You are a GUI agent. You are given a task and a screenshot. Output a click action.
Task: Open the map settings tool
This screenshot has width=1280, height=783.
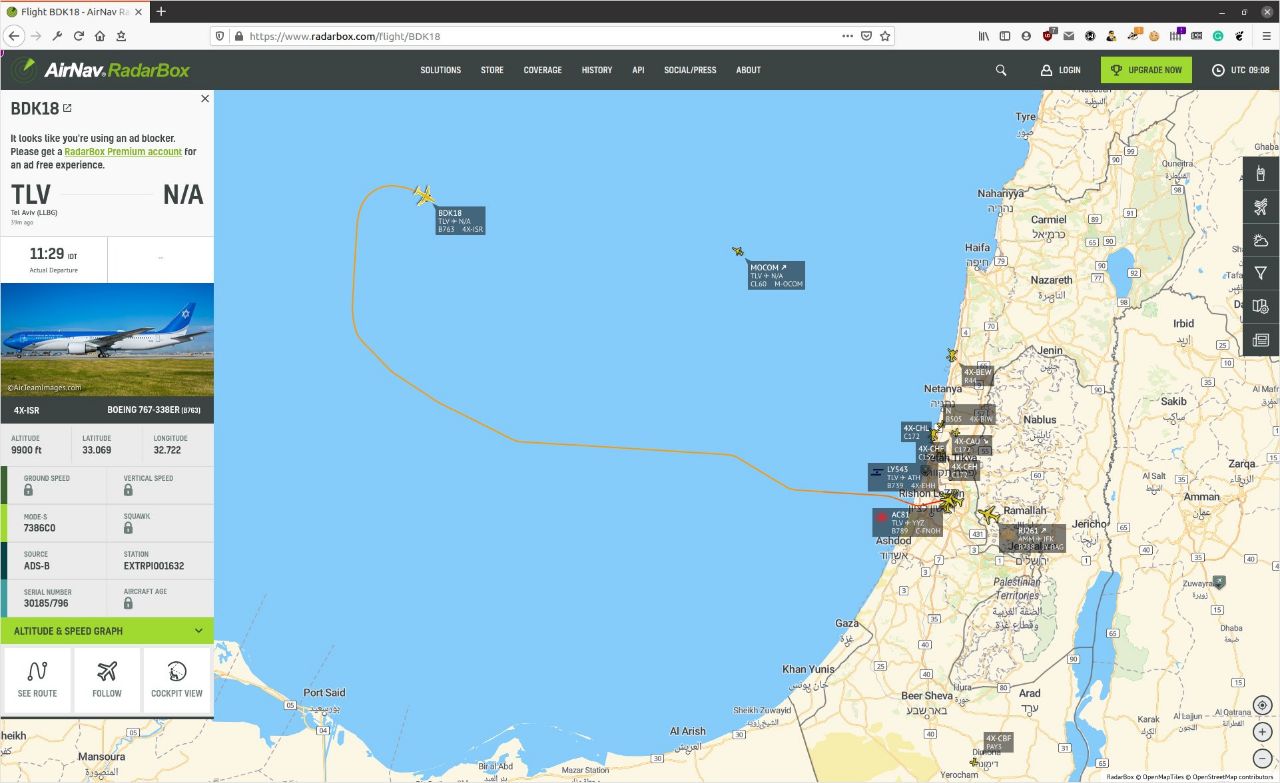(x=1260, y=306)
